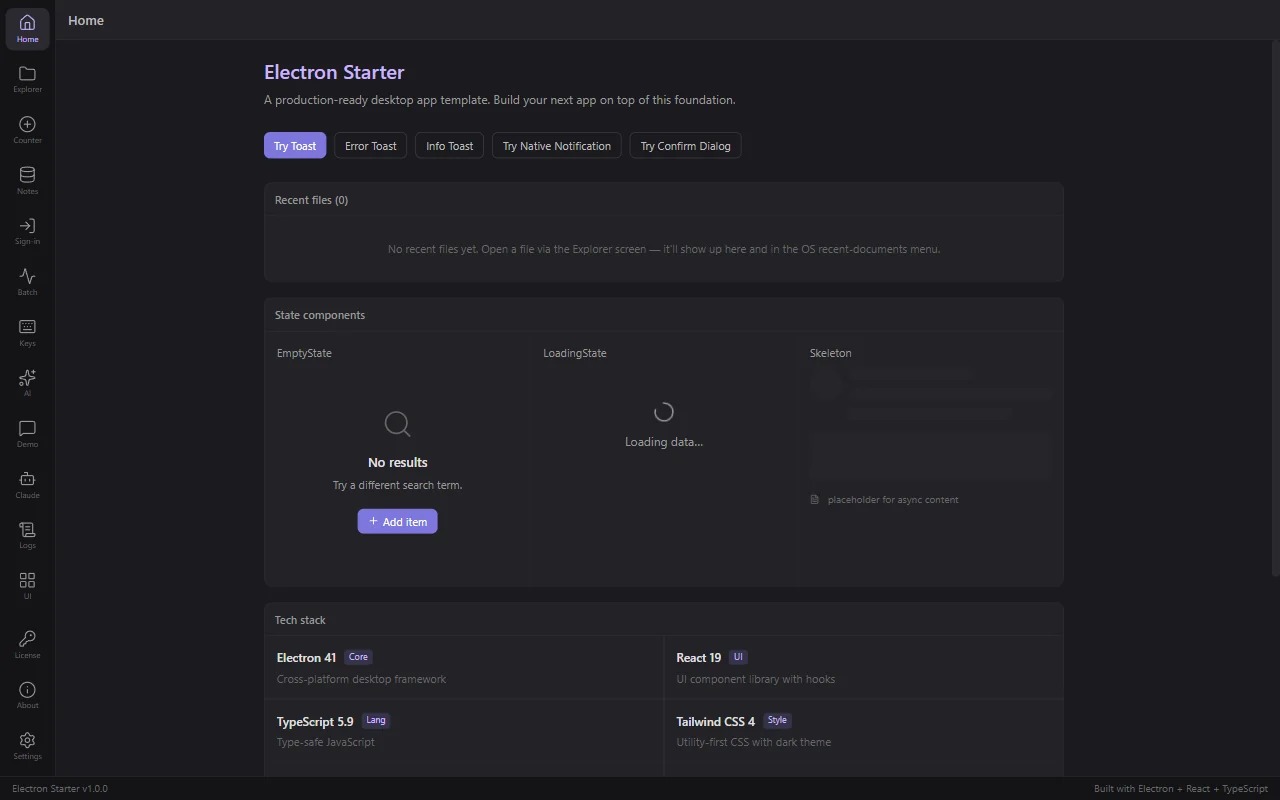Click 'Cross-platform desktop framework' description
This screenshot has height=800, width=1280.
[361, 679]
